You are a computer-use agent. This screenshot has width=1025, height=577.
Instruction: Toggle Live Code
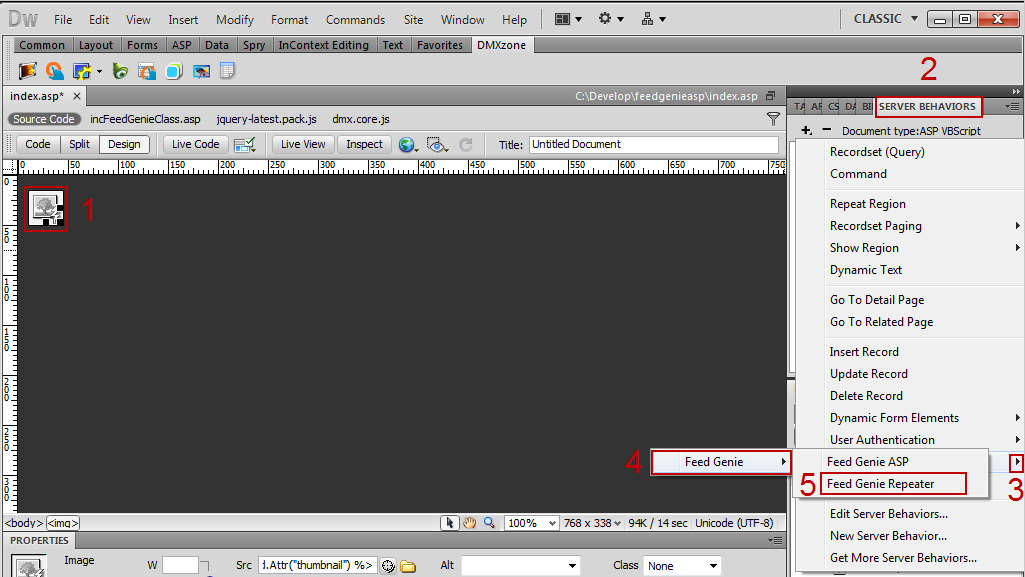click(x=195, y=144)
